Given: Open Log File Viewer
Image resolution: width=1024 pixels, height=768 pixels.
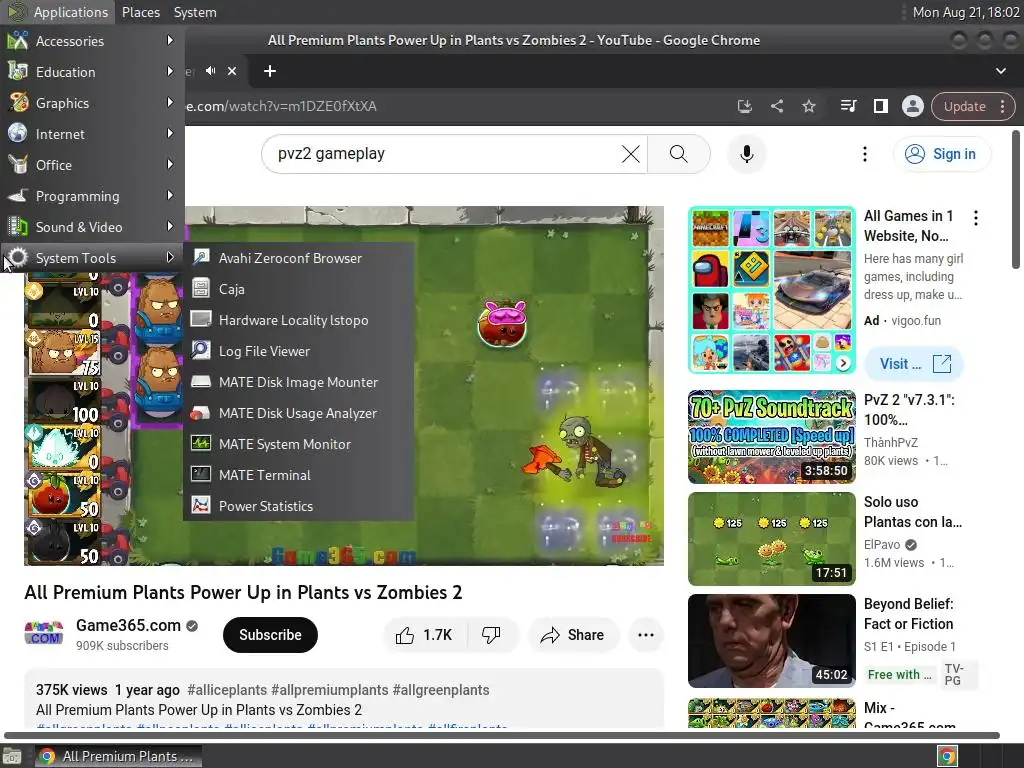Looking at the screenshot, I should tap(298, 351).
